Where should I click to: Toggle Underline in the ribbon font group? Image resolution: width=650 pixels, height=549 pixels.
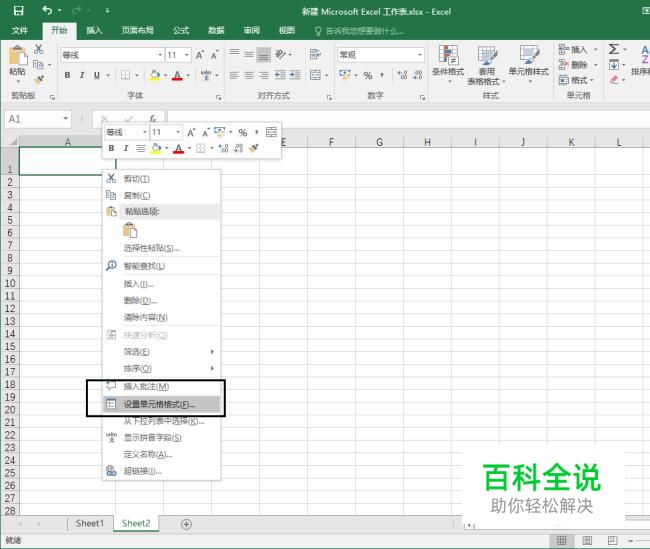click(x=97, y=75)
